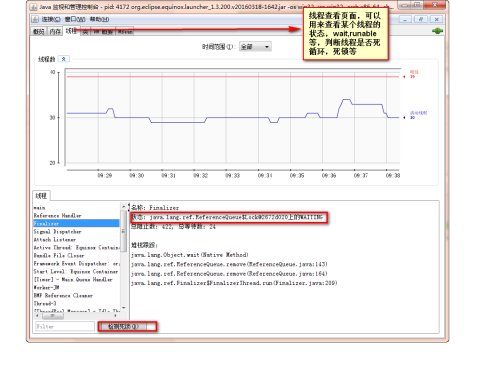Switch to the MBean tab
Image resolution: width=500 pixels, height=373 pixels.
coord(125,32)
